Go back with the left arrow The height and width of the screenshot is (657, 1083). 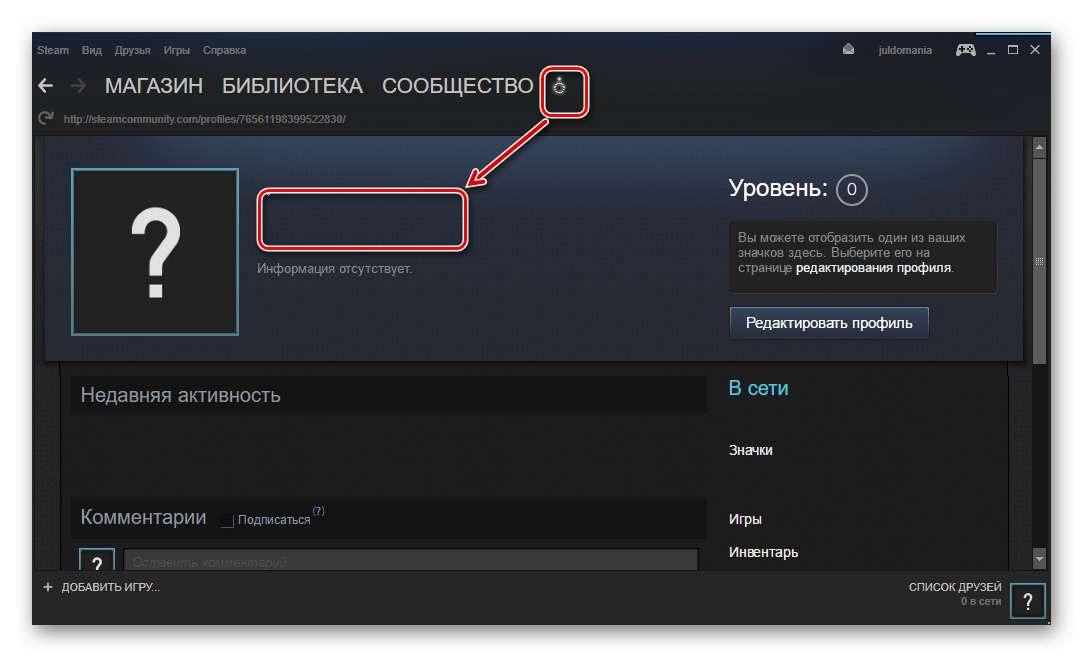[x=46, y=86]
